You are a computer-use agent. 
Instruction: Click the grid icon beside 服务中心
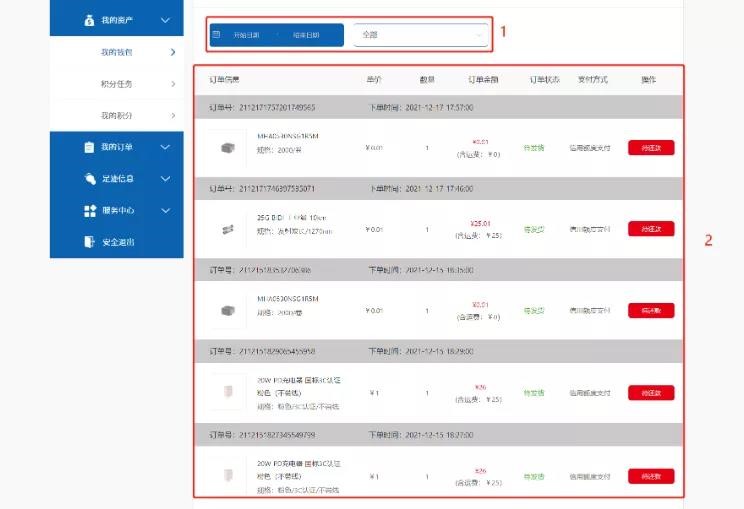click(x=89, y=211)
